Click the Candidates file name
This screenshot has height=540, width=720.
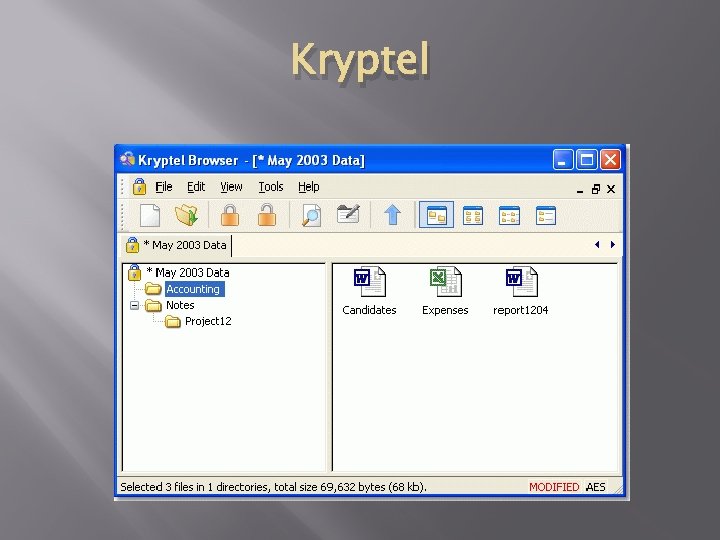tap(369, 310)
